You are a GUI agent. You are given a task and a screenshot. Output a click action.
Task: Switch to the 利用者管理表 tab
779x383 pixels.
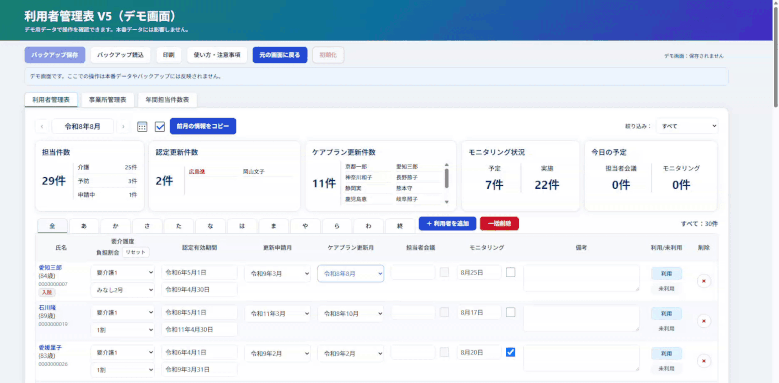pos(51,99)
